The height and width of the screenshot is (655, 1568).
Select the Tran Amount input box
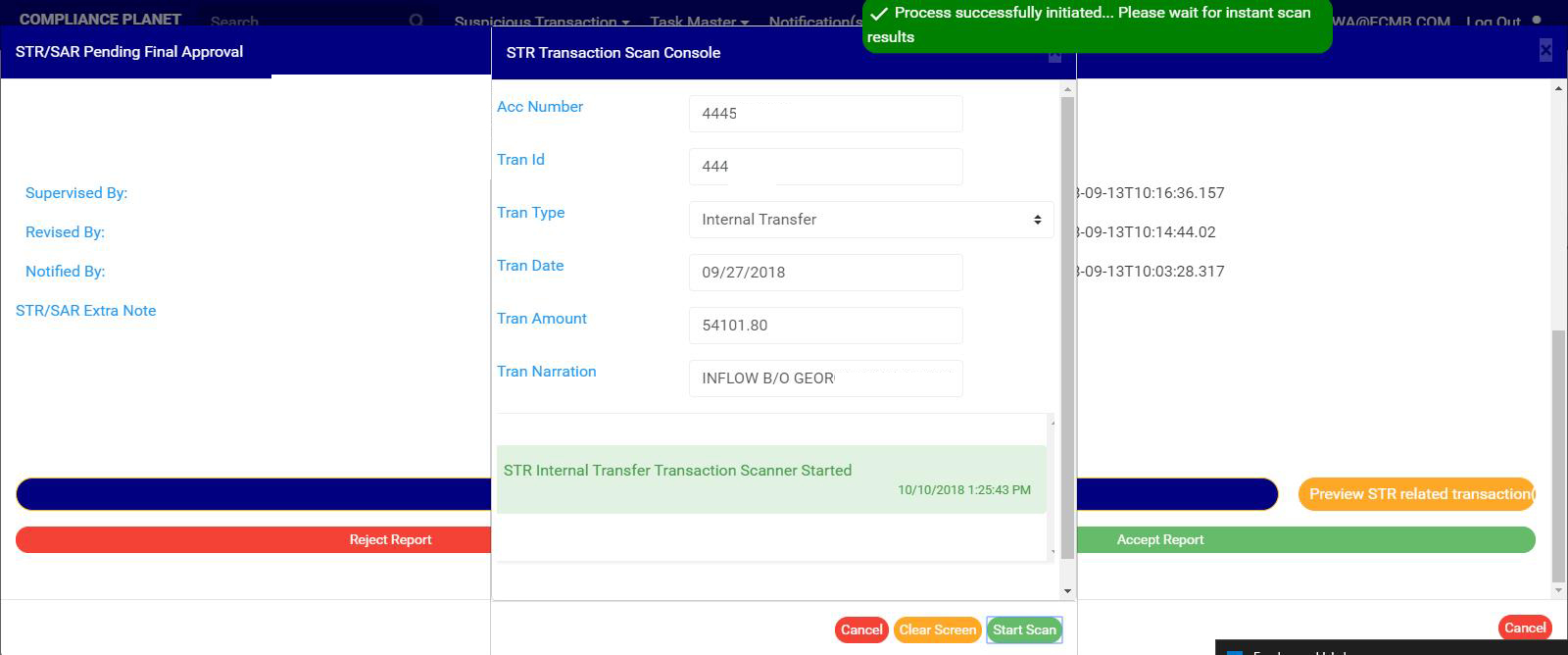coord(825,326)
